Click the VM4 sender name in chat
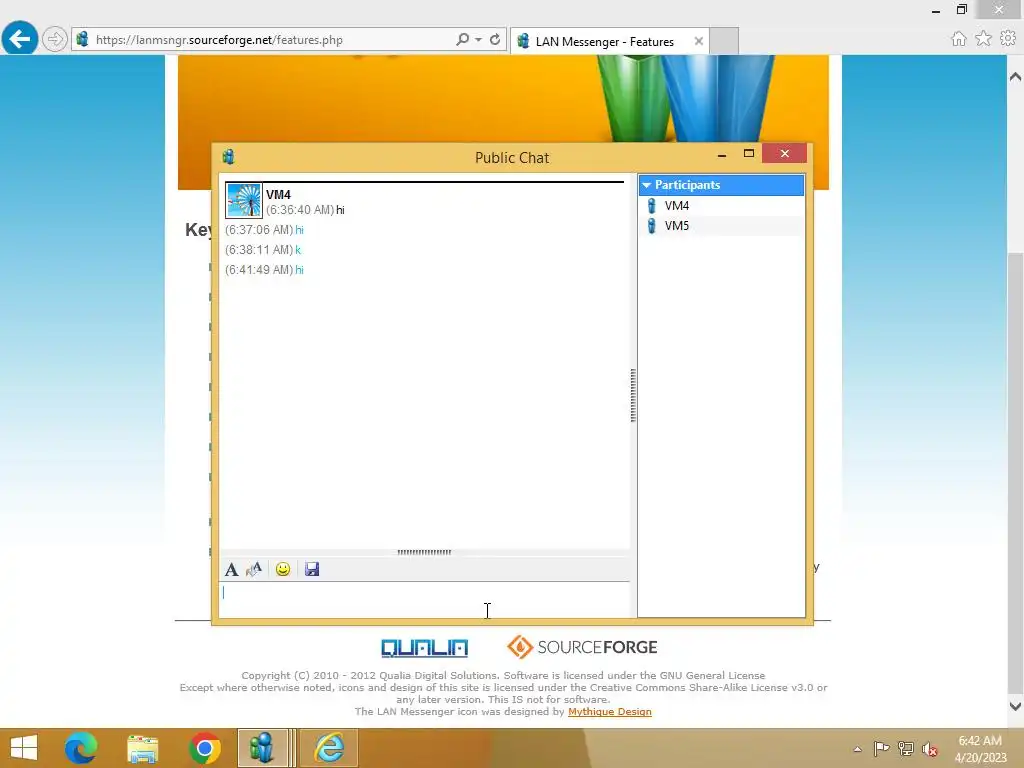The image size is (1024, 768). 278,195
